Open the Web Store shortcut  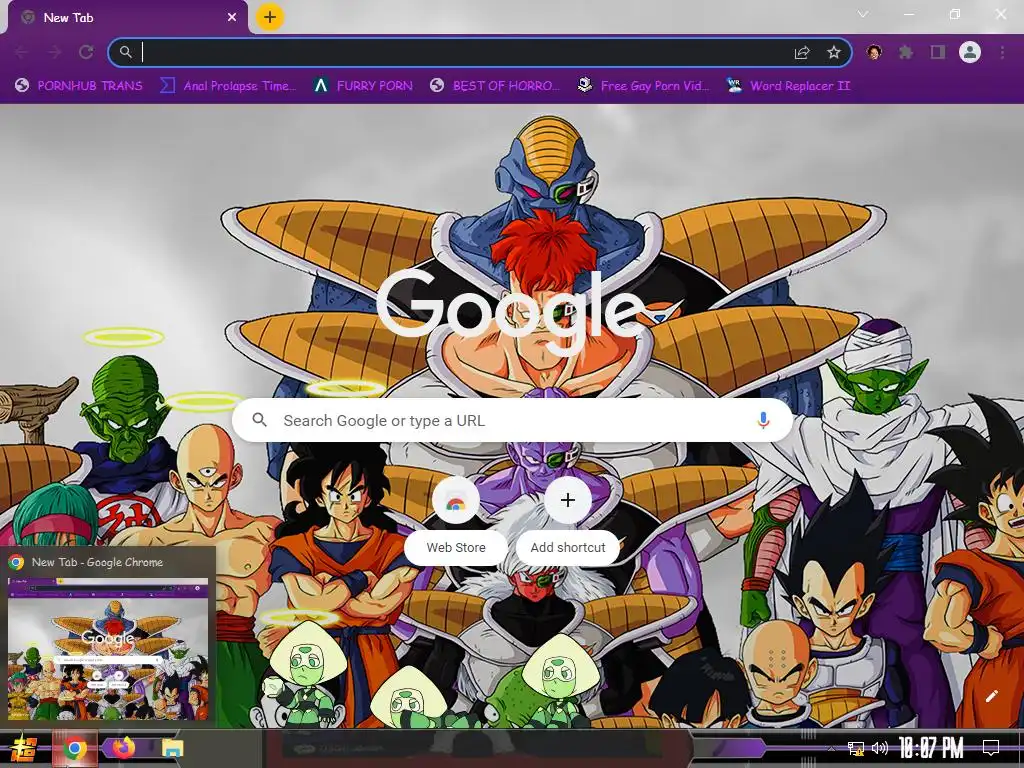coord(456,519)
